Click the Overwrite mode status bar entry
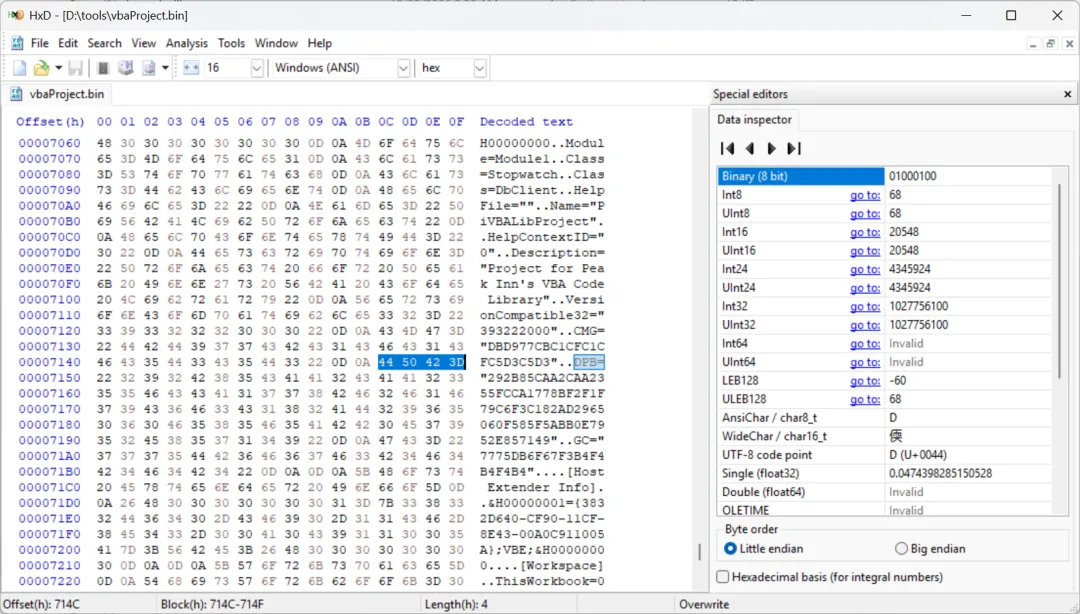1080x614 pixels. pos(703,604)
